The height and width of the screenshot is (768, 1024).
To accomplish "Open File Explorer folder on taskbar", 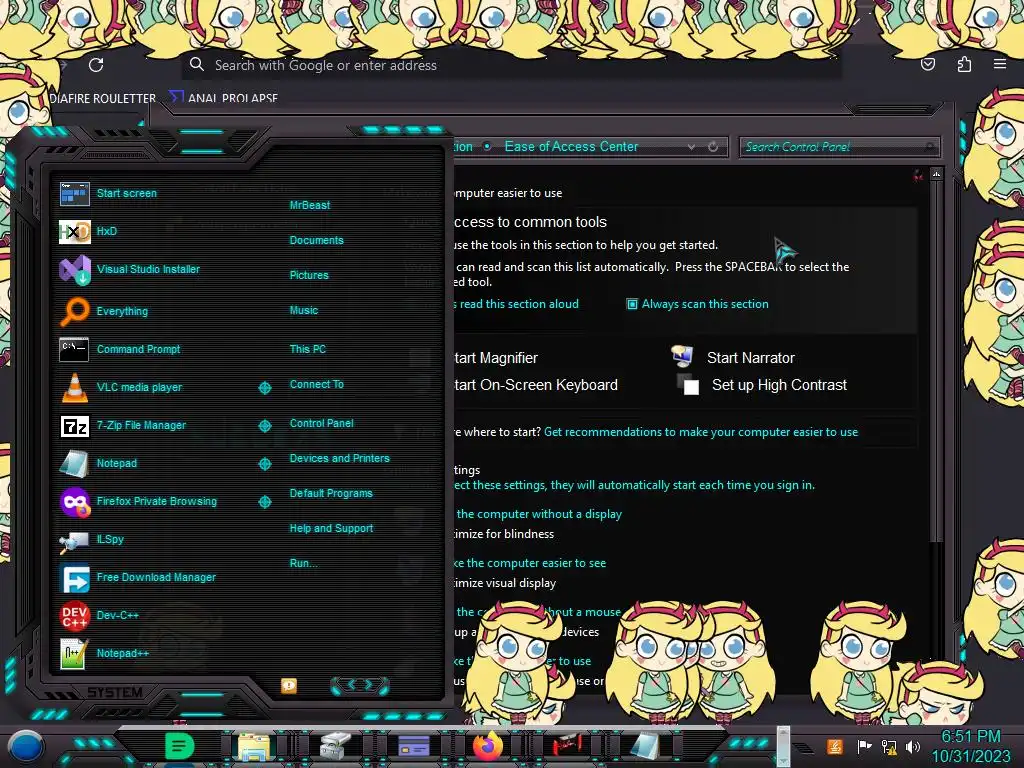I will (253, 746).
